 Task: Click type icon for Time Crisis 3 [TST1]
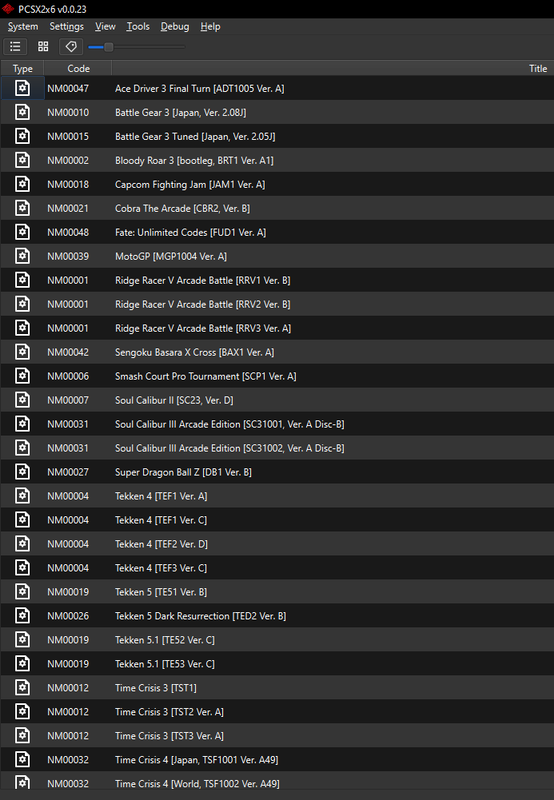tap(22, 688)
